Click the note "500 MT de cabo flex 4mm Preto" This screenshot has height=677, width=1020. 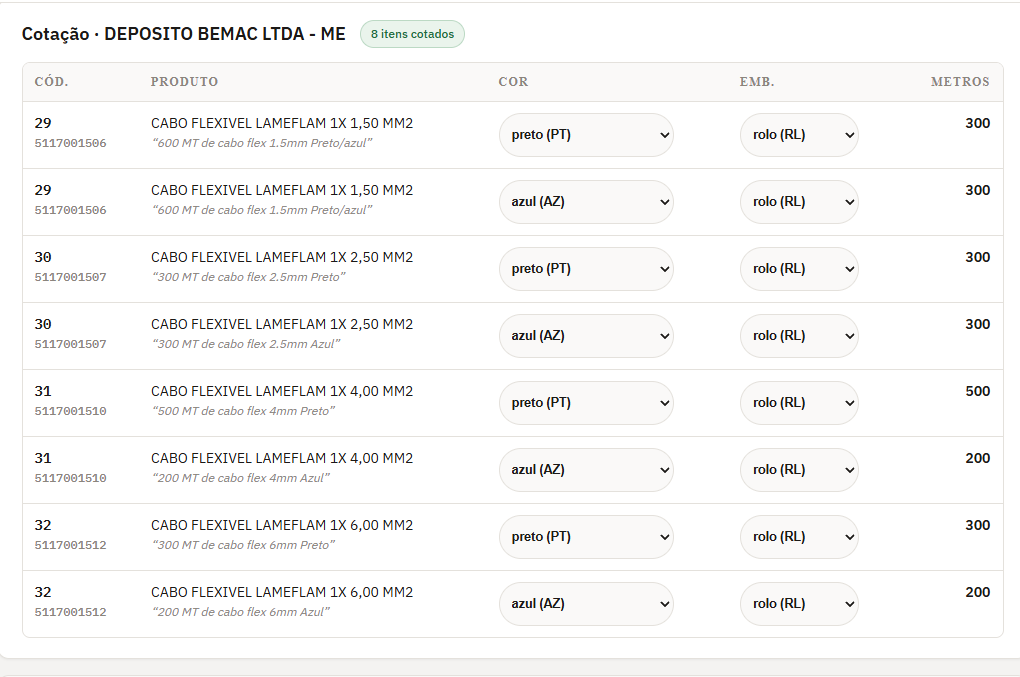tap(243, 411)
